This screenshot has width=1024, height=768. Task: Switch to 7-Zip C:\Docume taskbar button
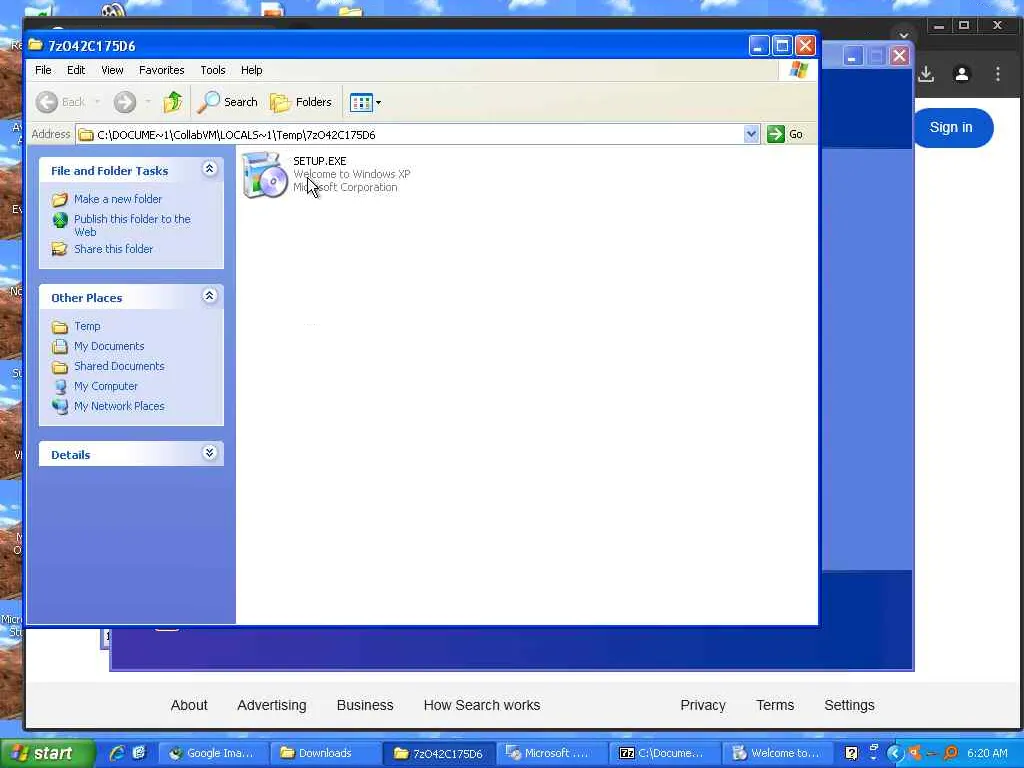(x=663, y=754)
